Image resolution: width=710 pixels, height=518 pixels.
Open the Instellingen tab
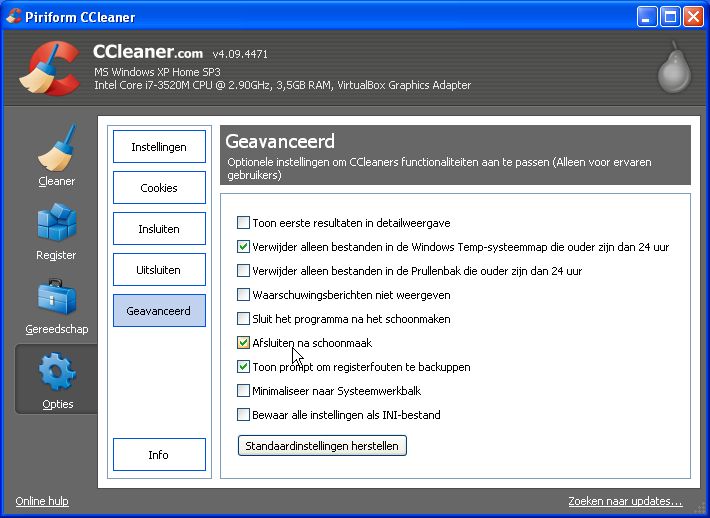(159, 147)
